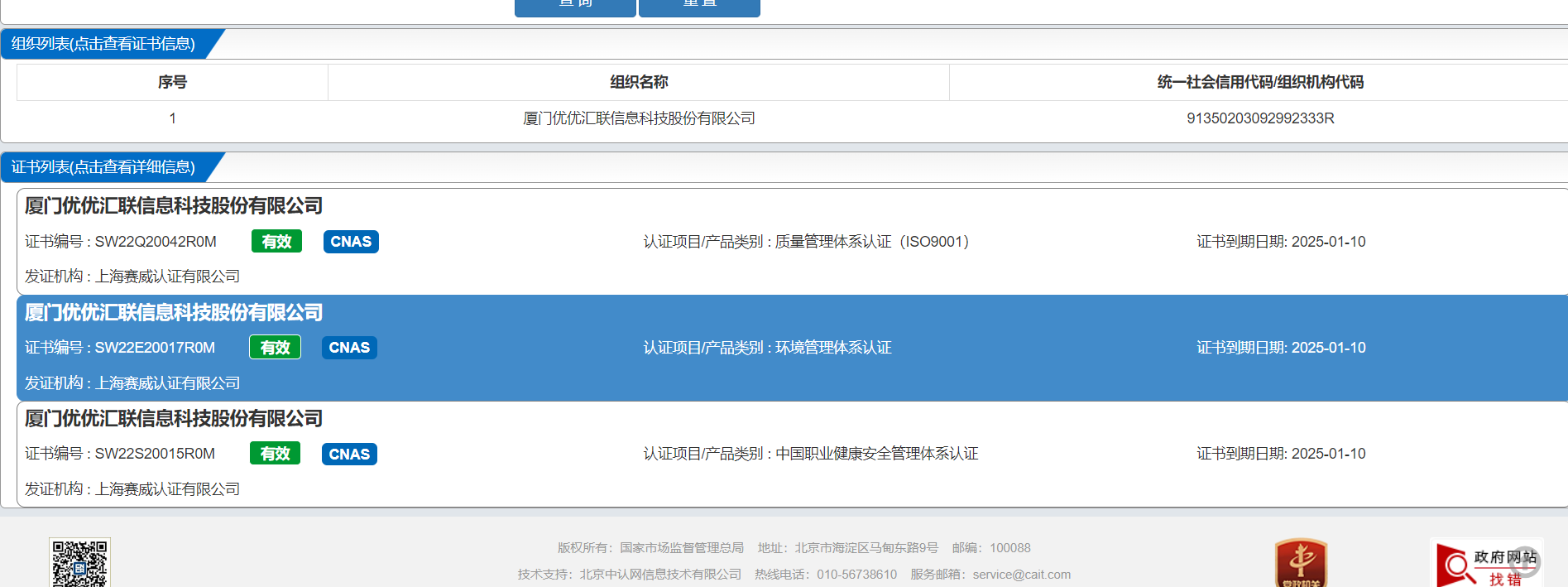The width and height of the screenshot is (1568, 587).
Task: Click CNAS badge beside SW22E20017R0M
Action: 349,348
